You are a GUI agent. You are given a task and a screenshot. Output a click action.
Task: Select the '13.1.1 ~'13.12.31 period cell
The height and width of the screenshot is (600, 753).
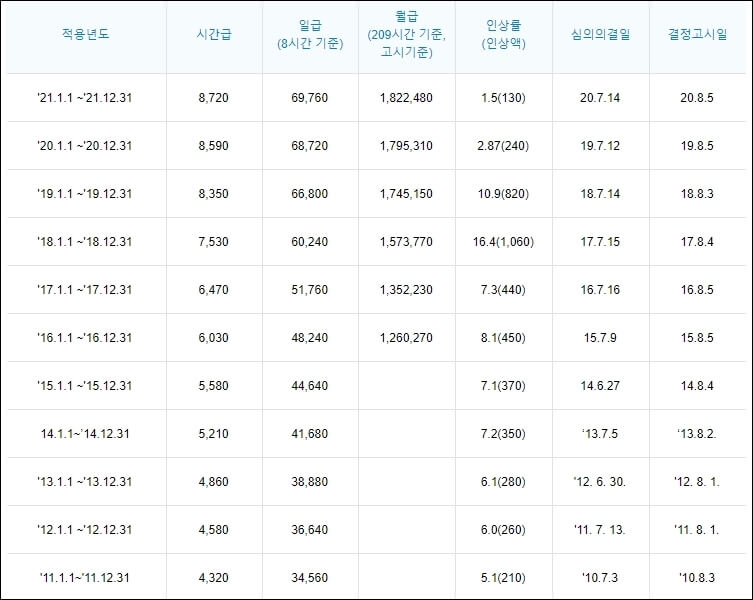pyautogui.click(x=85, y=482)
